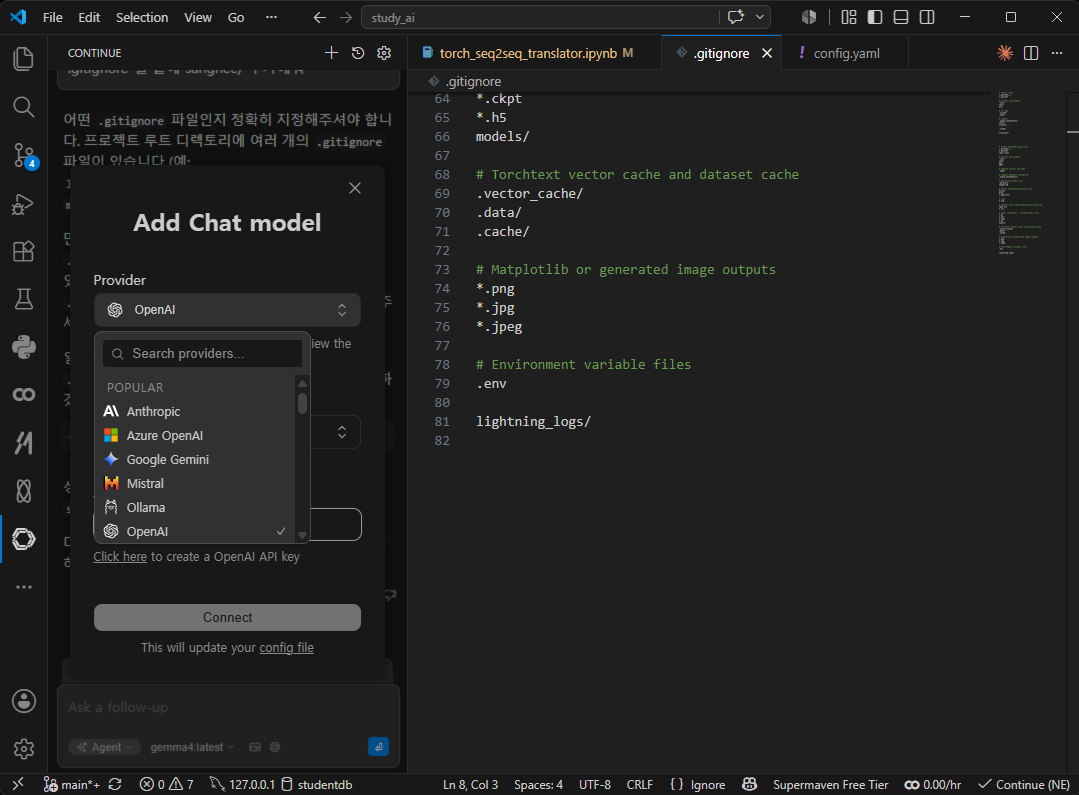1079x795 pixels.
Task: Open the Edit menu
Action: click(89, 17)
